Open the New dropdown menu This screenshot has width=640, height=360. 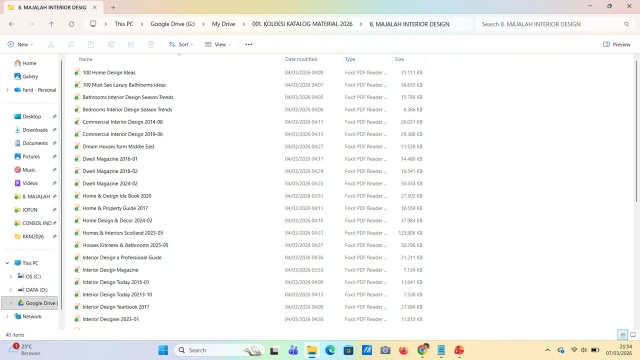pyautogui.click(x=20, y=44)
